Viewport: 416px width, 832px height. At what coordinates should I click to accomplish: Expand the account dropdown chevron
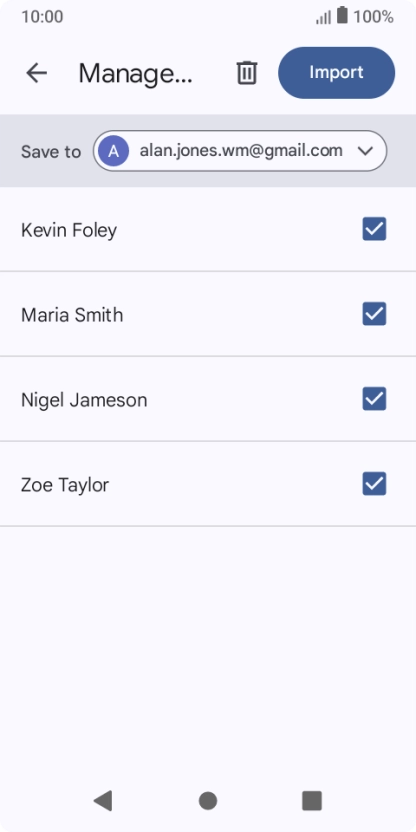point(366,151)
